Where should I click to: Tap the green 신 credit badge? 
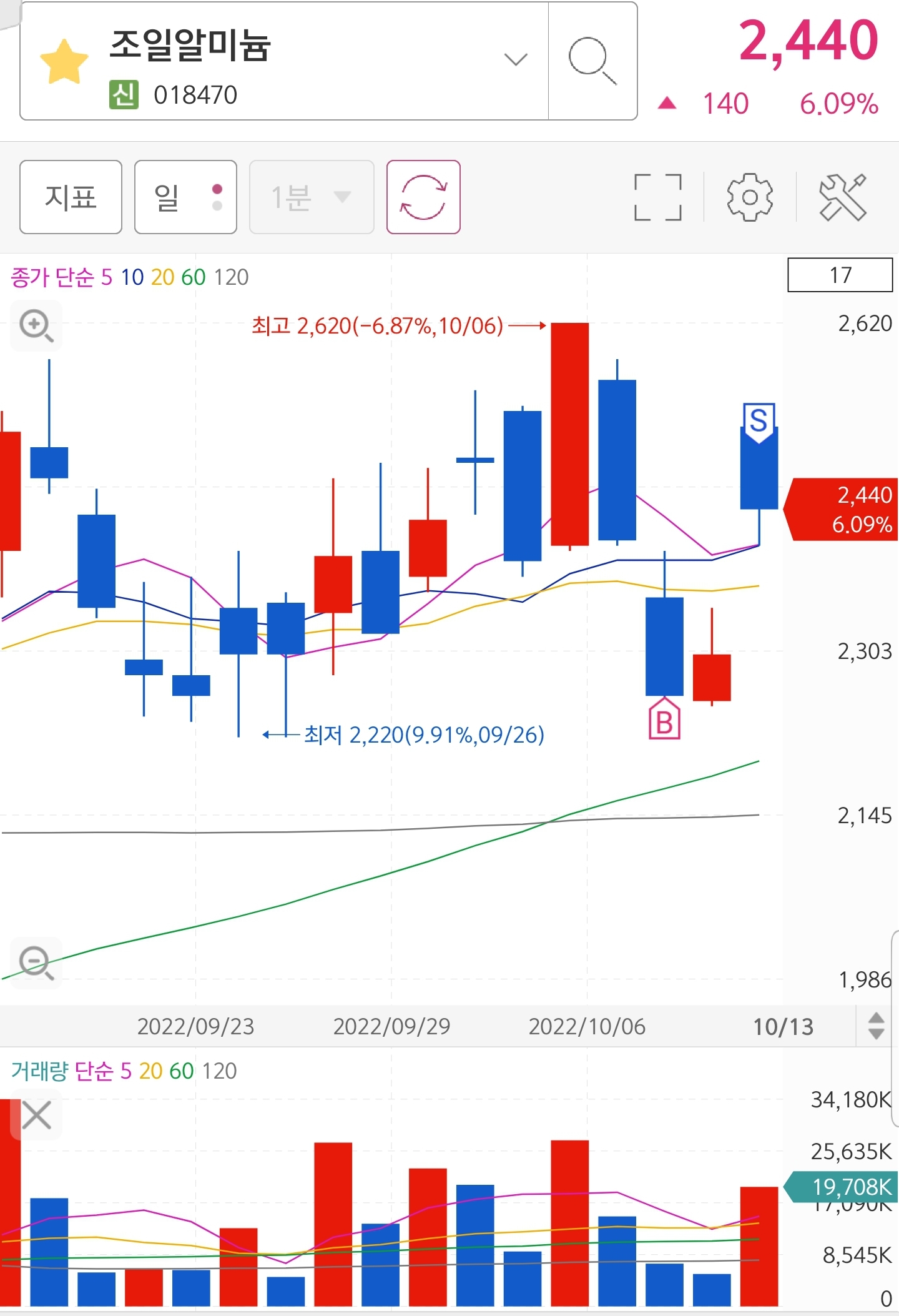[x=124, y=94]
